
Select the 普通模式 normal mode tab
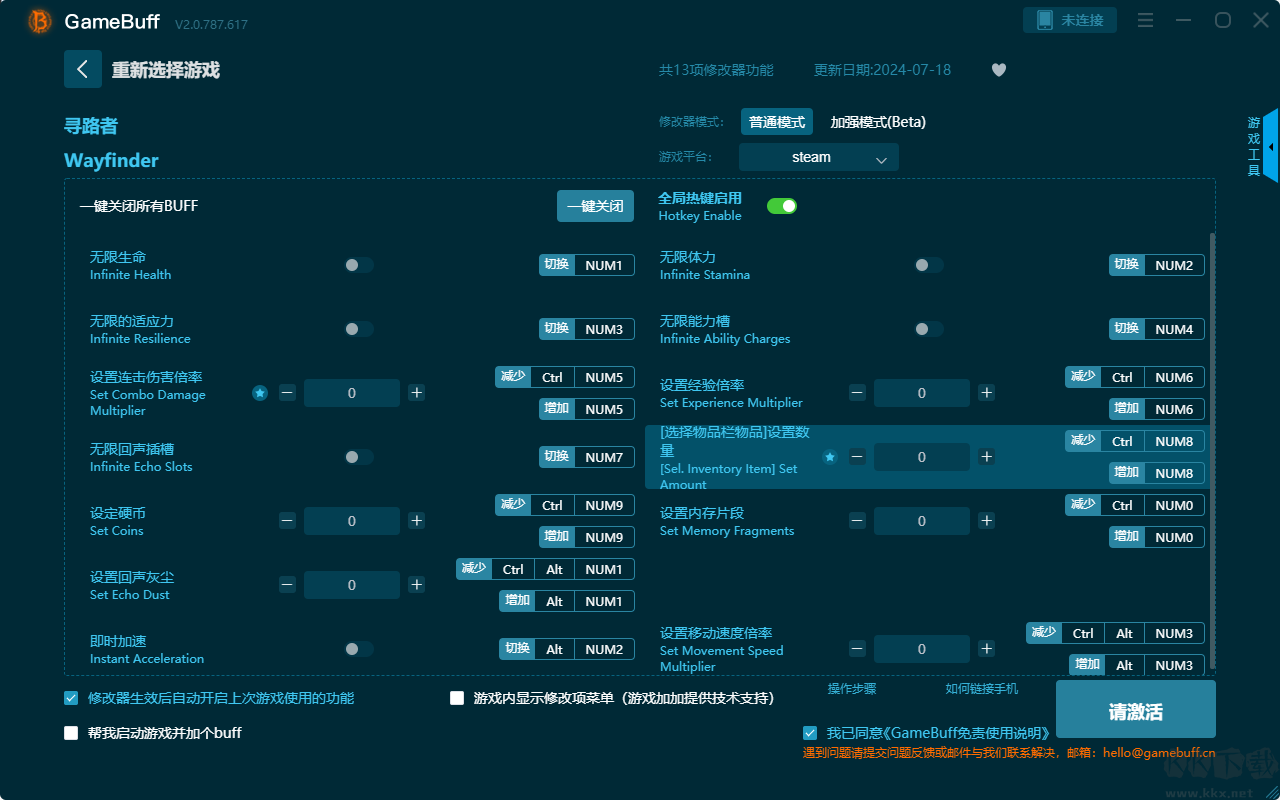point(777,122)
